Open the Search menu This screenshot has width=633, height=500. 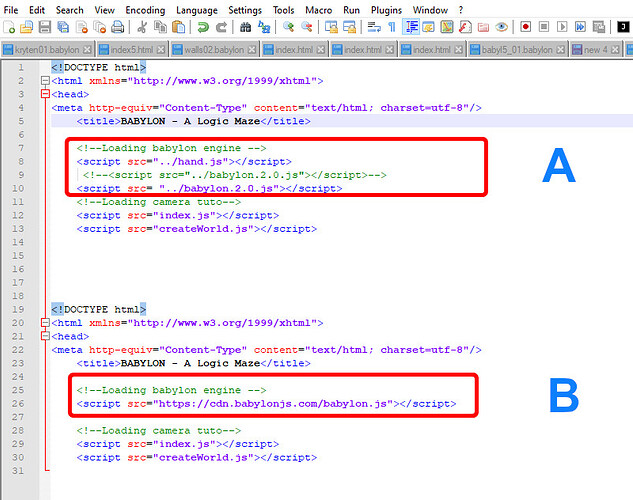(x=69, y=10)
